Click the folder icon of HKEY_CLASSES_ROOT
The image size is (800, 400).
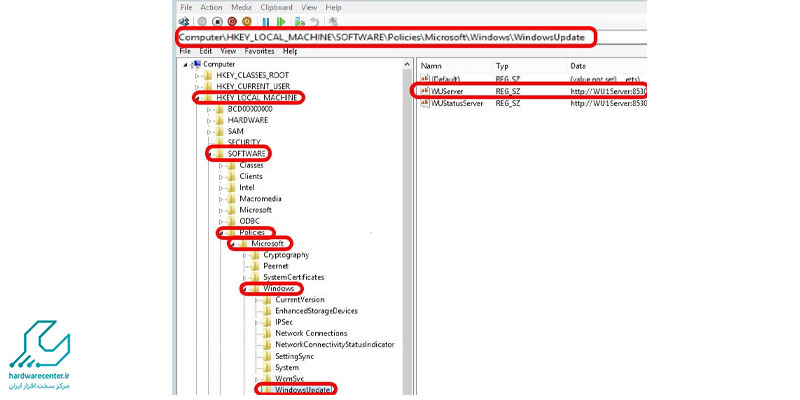click(x=208, y=75)
